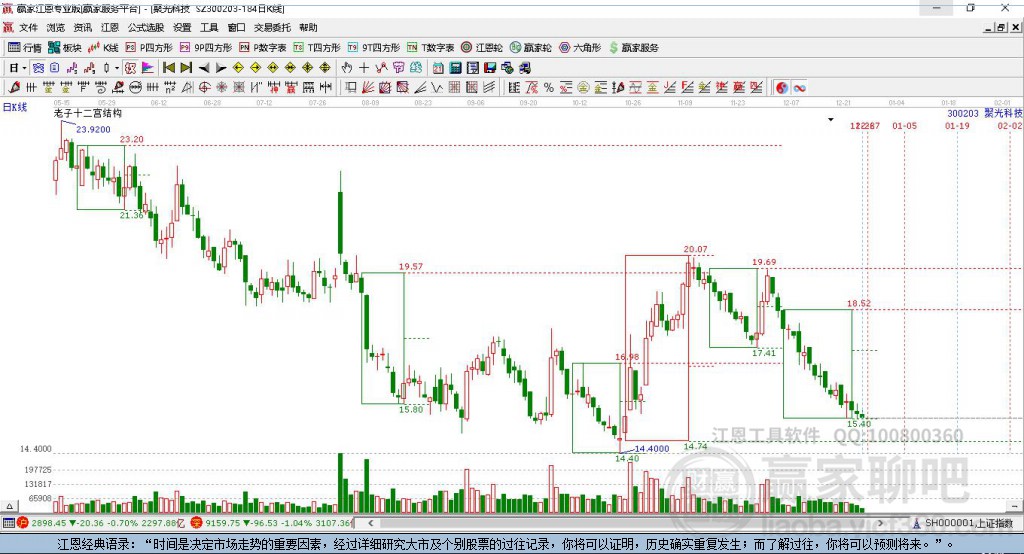Toggle the red-blue yin-yang icon
The height and width of the screenshot is (554, 1024).
(782, 88)
